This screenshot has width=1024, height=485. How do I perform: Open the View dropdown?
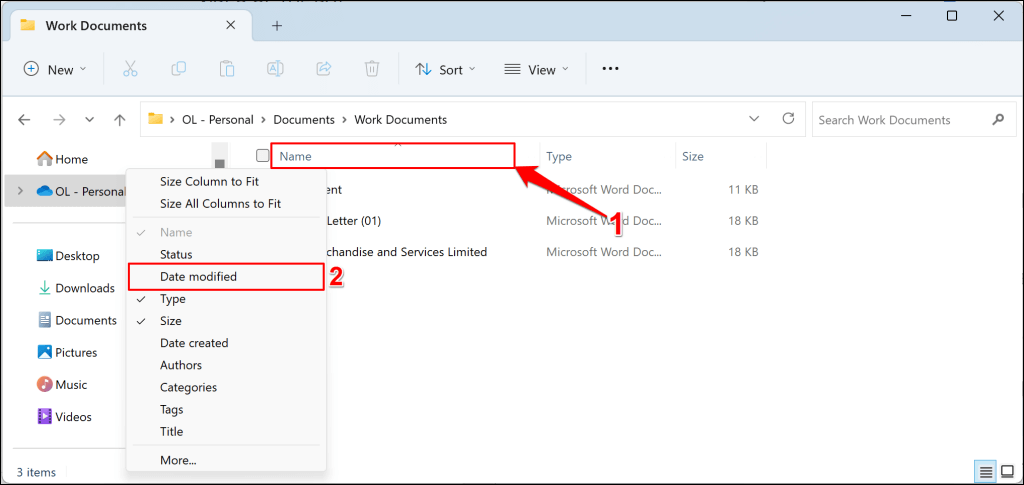[x=537, y=69]
